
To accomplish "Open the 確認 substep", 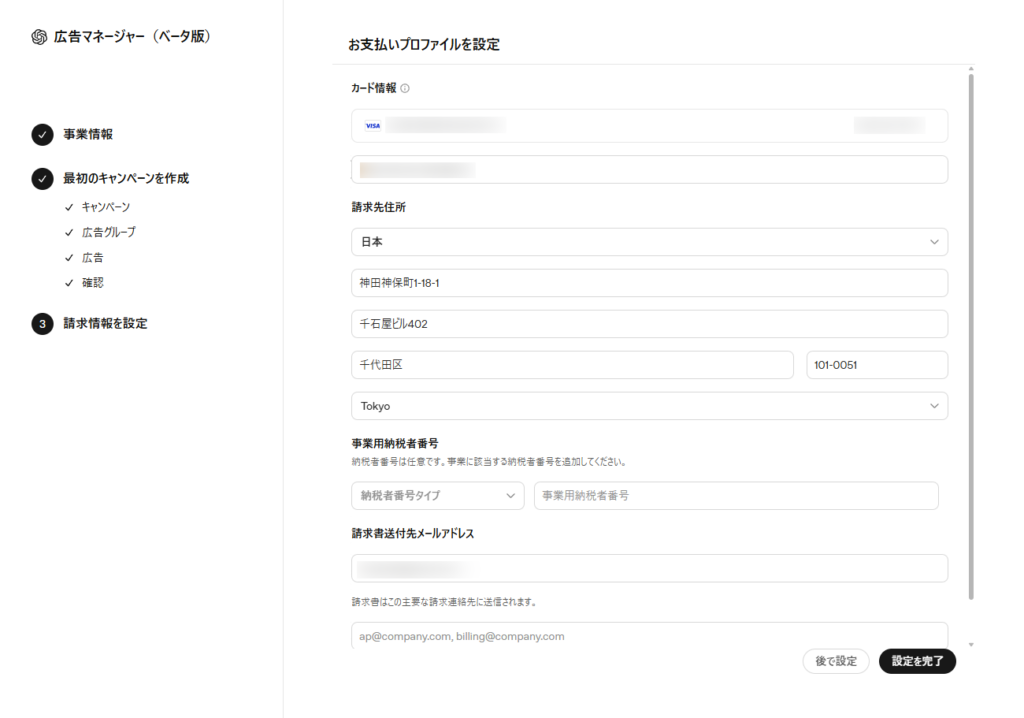I will tap(92, 283).
